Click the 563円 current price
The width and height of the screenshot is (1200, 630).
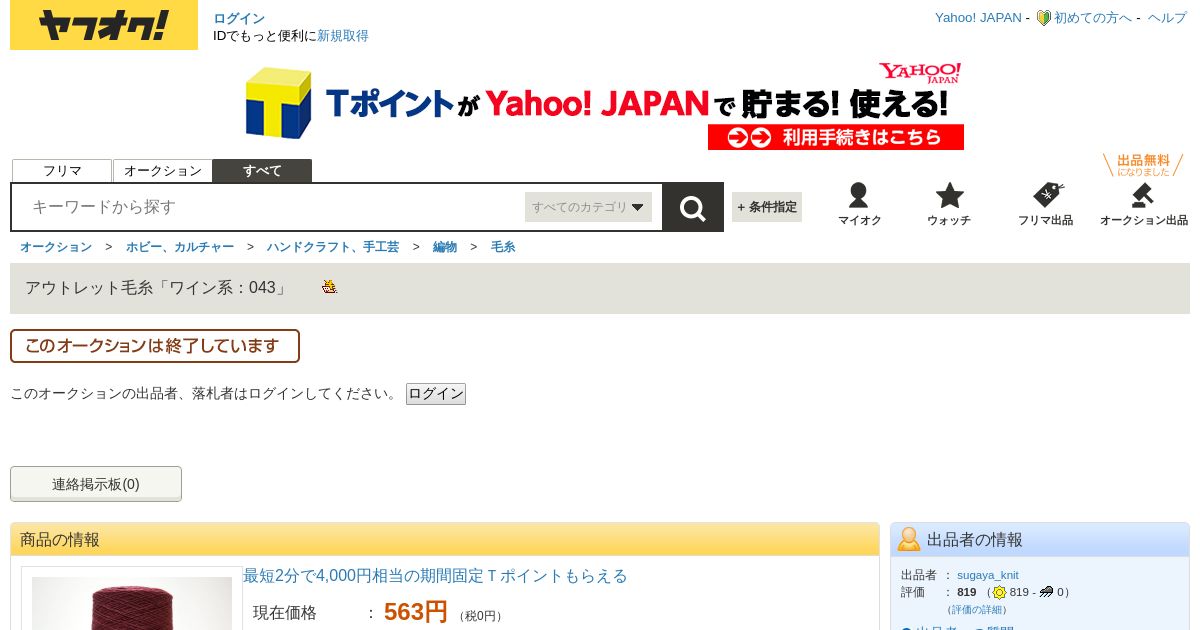coord(415,612)
